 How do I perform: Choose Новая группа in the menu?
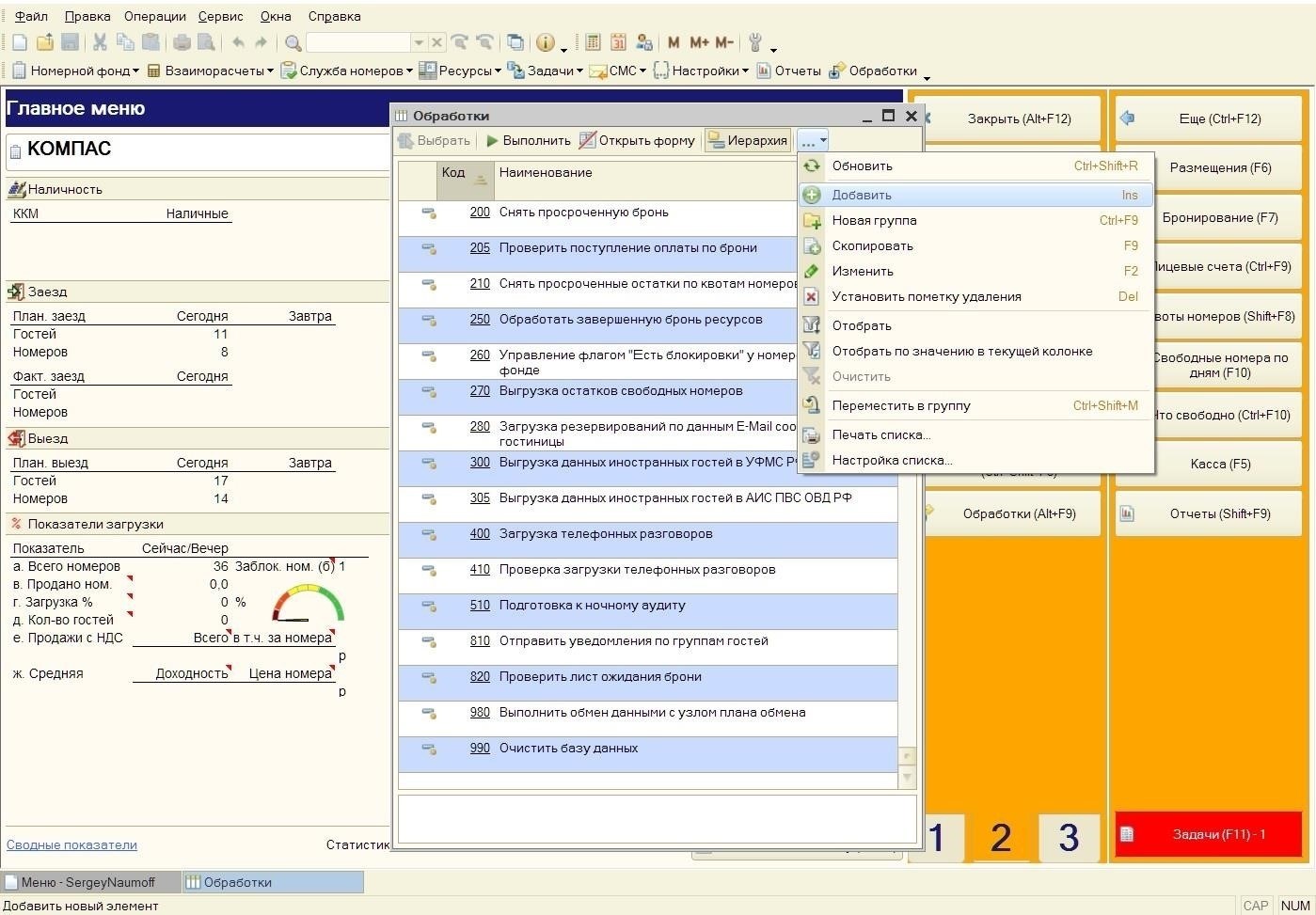[975, 220]
